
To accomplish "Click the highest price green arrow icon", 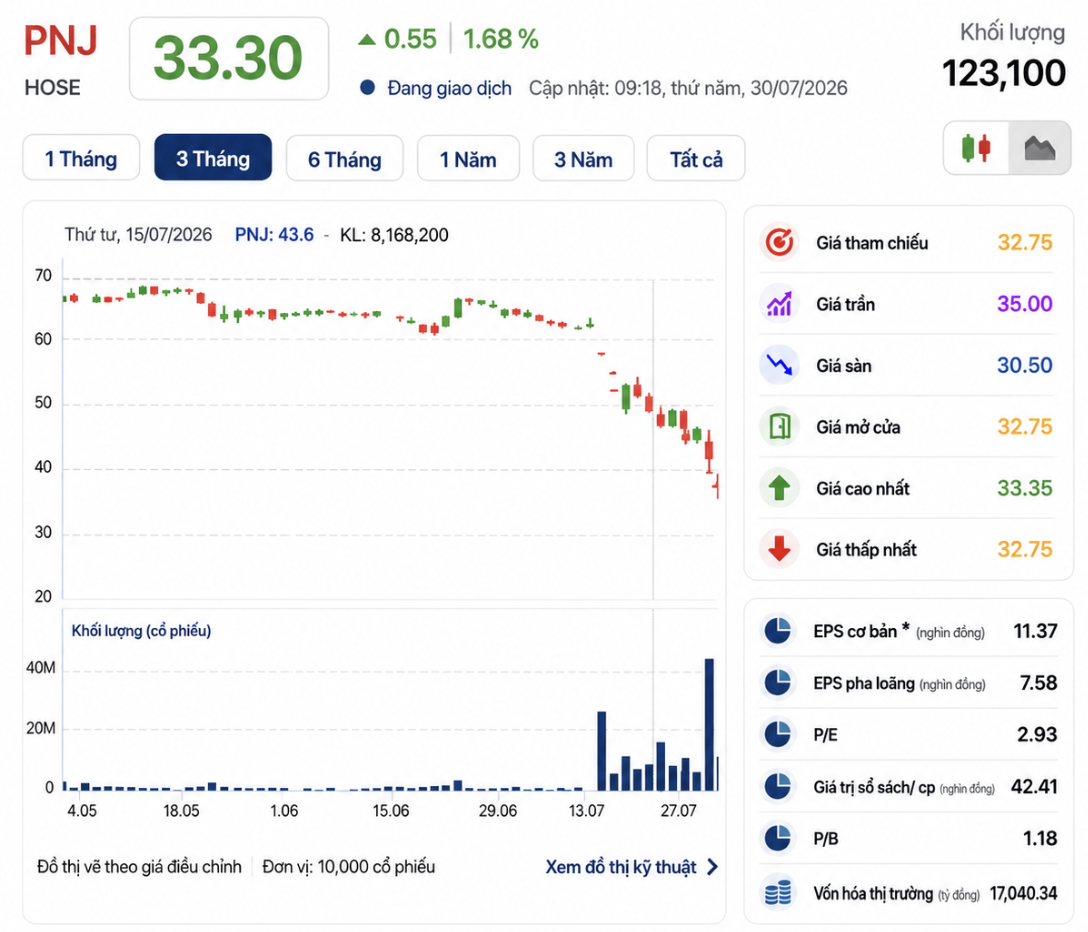I will pyautogui.click(x=779, y=488).
